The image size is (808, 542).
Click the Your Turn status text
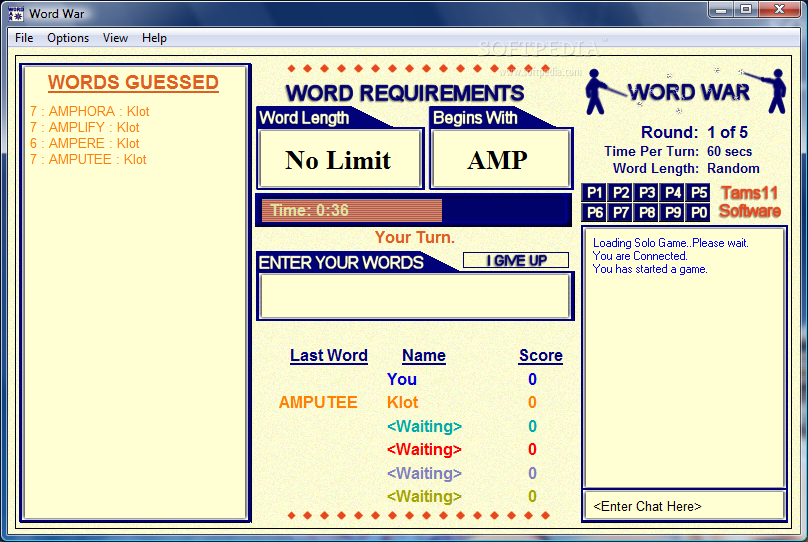[x=415, y=238]
